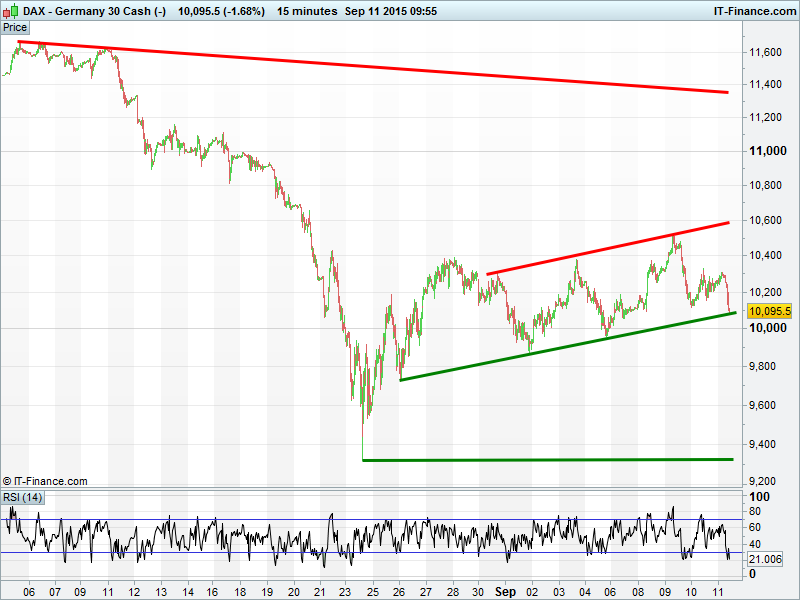Click the yellow 10,095.5 current price tag
Screen dimensions: 800x600
pyautogui.click(x=769, y=311)
